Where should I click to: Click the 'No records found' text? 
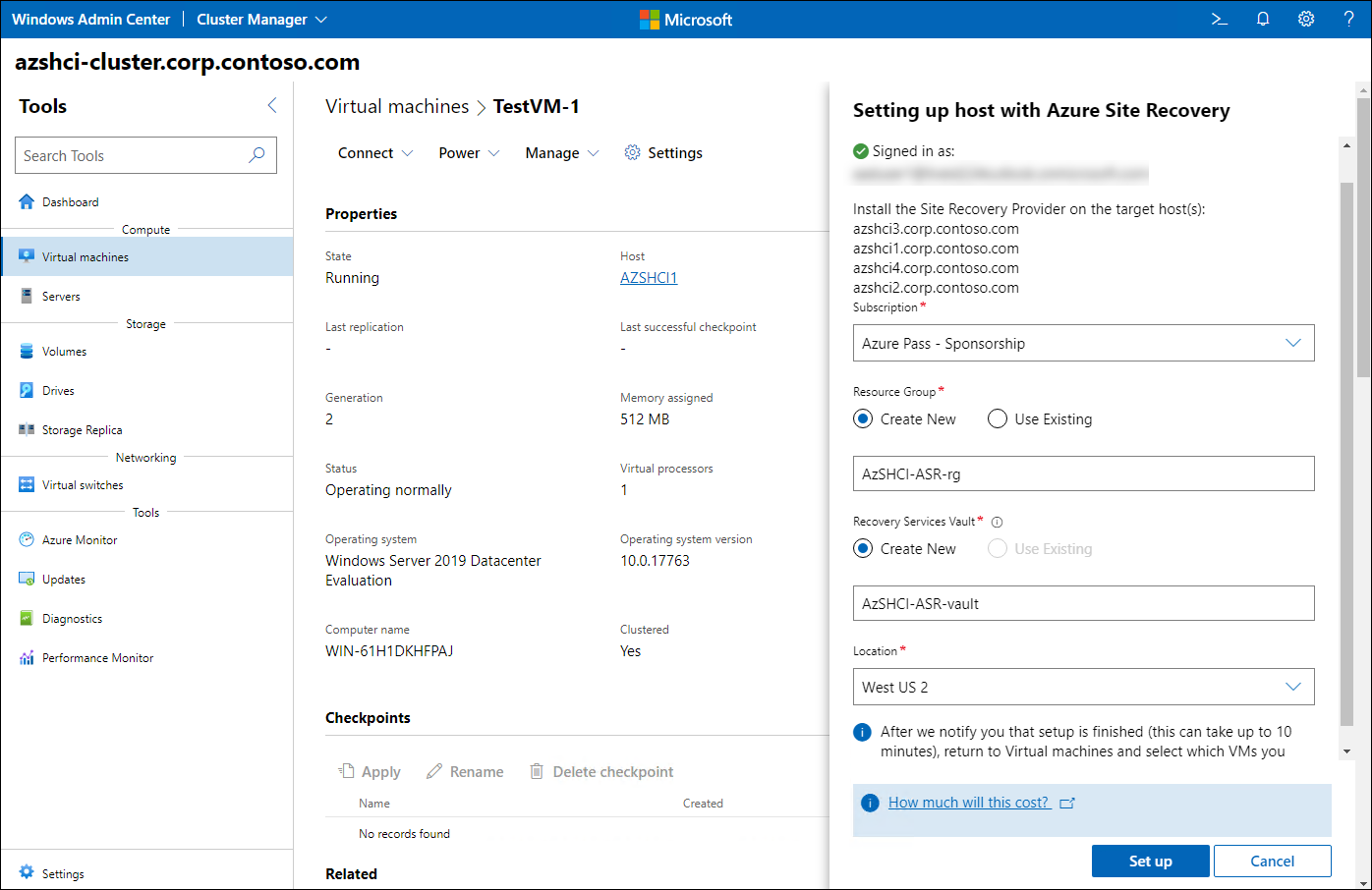[404, 834]
